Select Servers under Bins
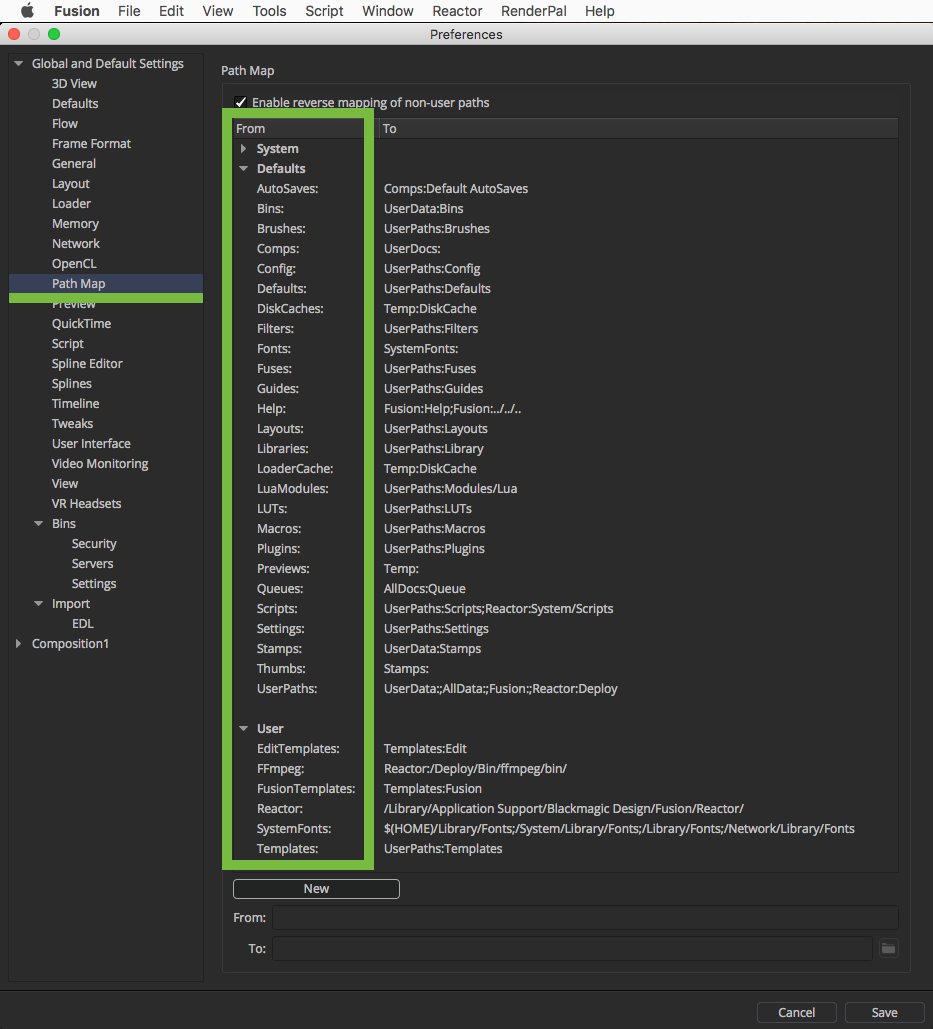The height and width of the screenshot is (1029, 933). (x=93, y=564)
